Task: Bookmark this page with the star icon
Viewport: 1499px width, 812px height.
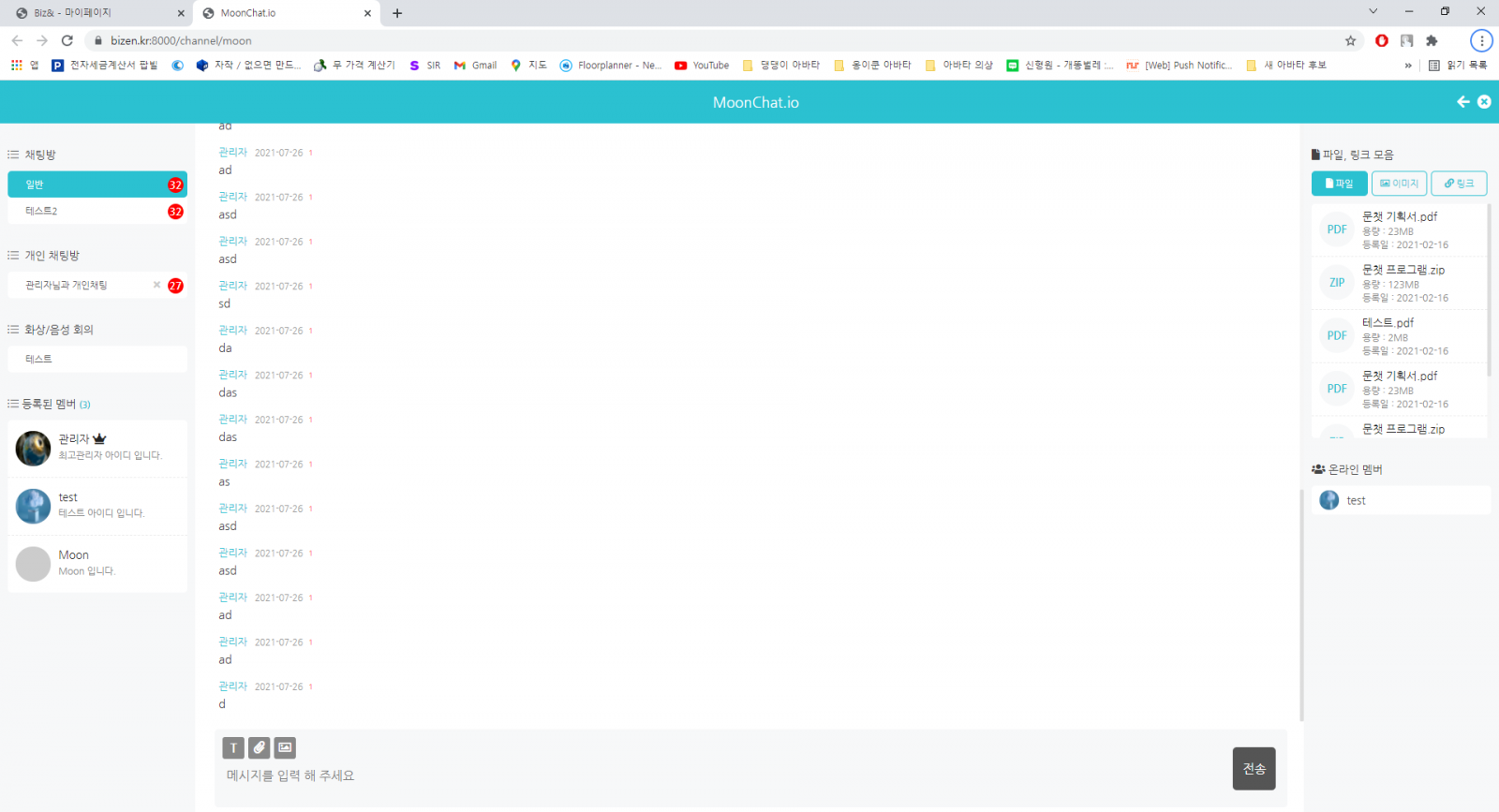Action: coord(1350,40)
